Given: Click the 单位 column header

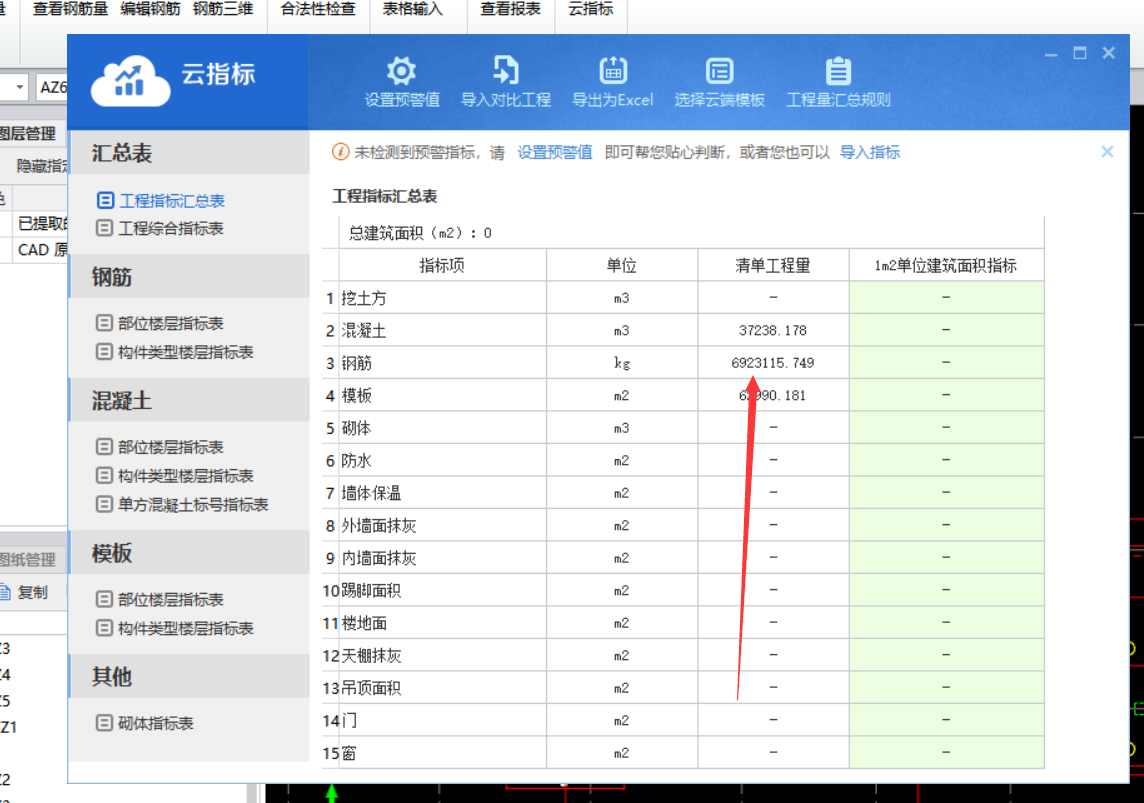Looking at the screenshot, I should coord(622,265).
